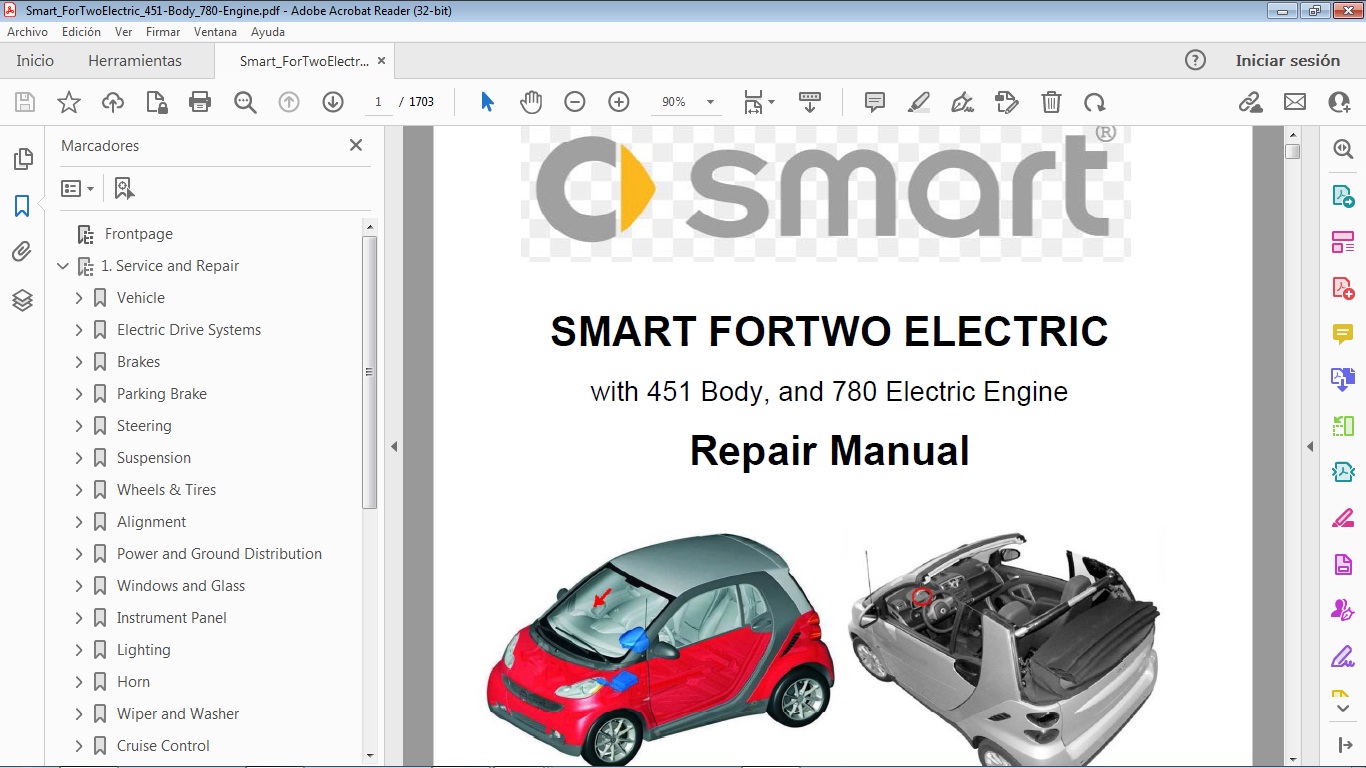The width and height of the screenshot is (1366, 768).
Task: Open the Layers panel in the left sidebar
Action: [22, 300]
